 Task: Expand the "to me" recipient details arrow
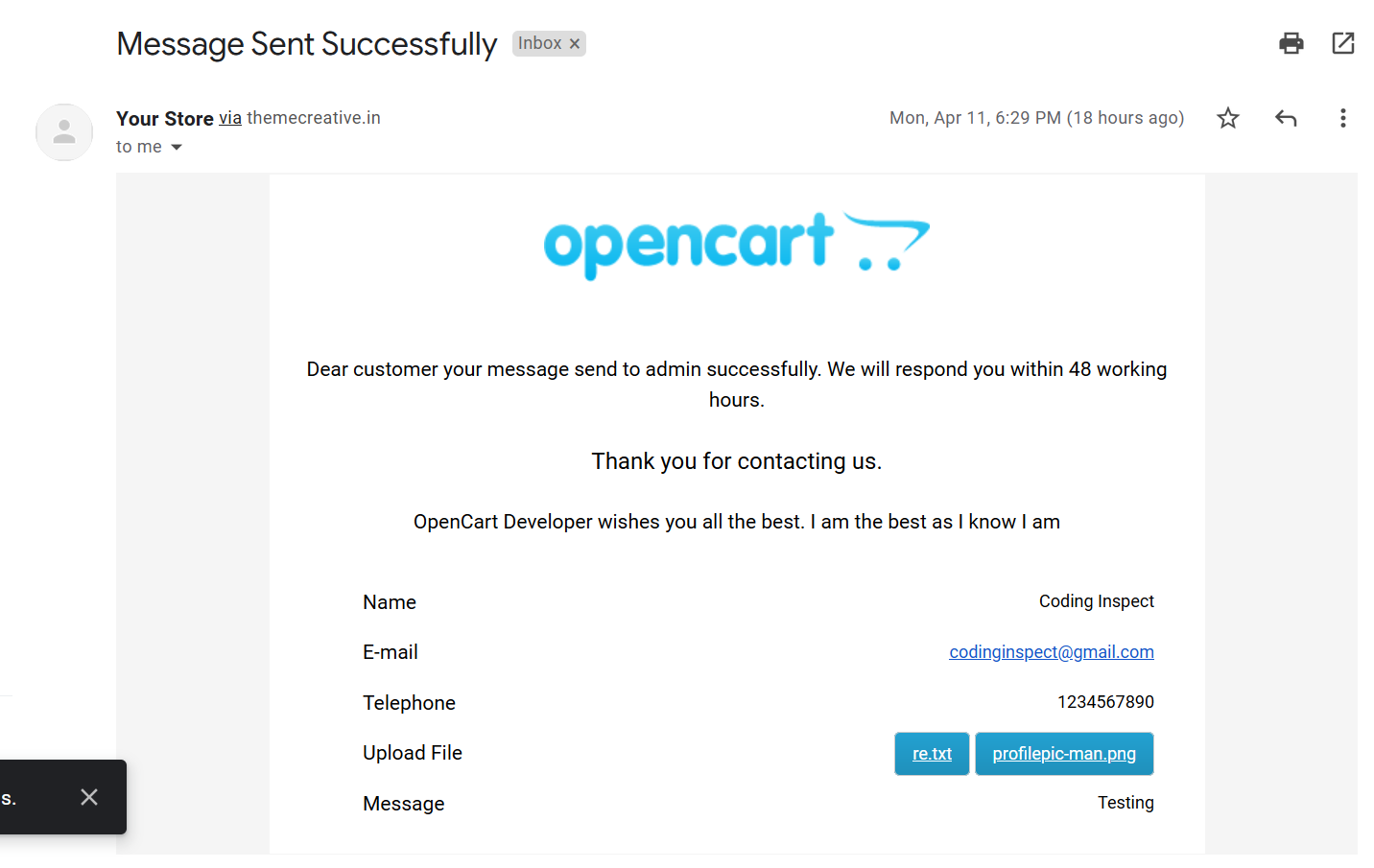[177, 147]
